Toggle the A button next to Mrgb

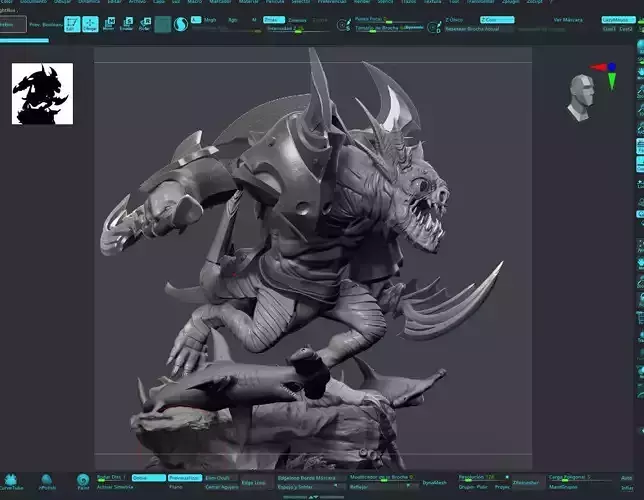pos(196,19)
